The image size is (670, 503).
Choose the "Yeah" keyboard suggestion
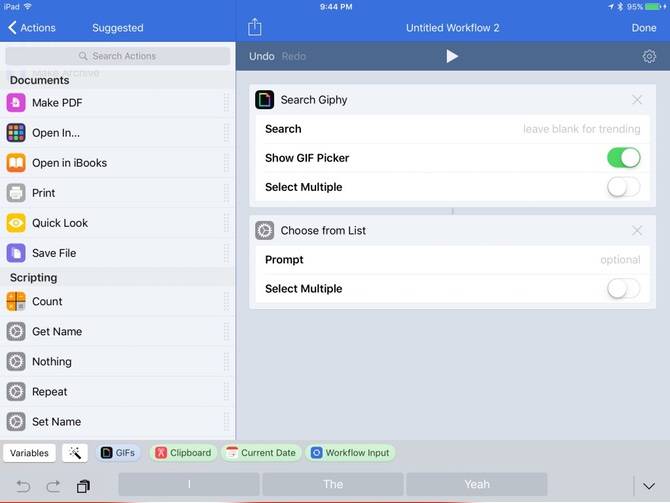point(477,484)
